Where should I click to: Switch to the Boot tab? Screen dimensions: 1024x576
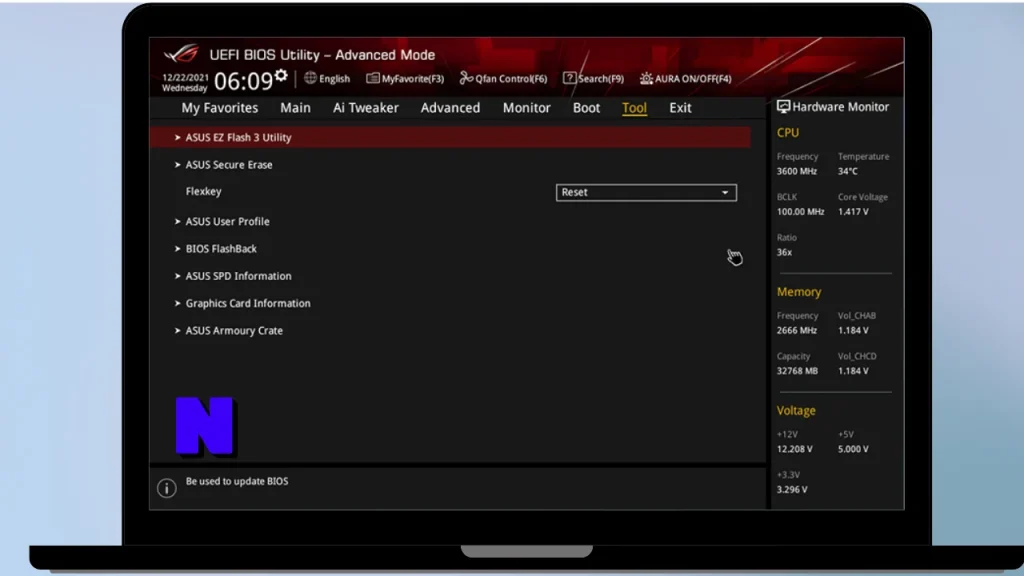coord(586,108)
